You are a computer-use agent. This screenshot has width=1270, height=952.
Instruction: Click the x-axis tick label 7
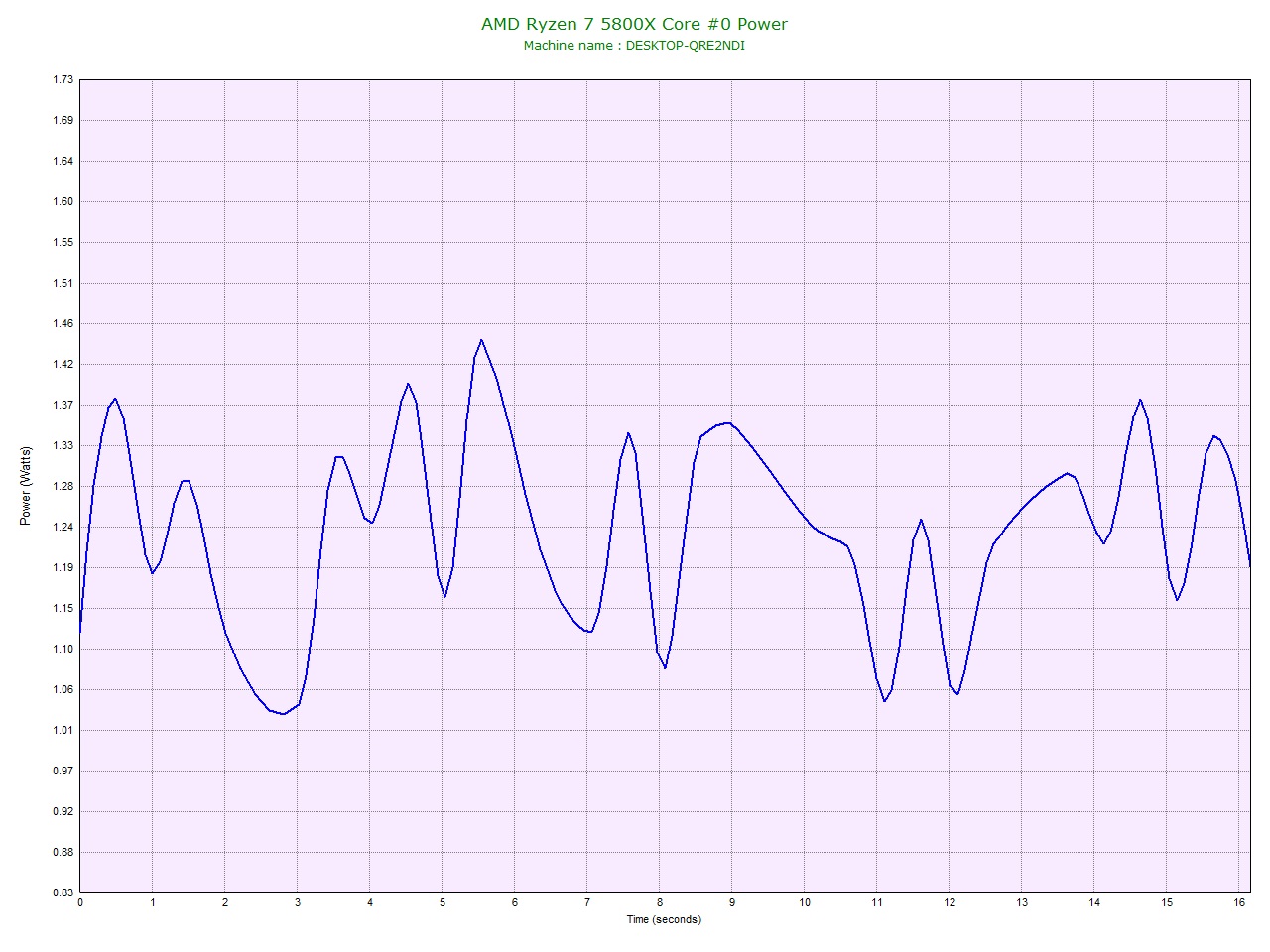587,902
